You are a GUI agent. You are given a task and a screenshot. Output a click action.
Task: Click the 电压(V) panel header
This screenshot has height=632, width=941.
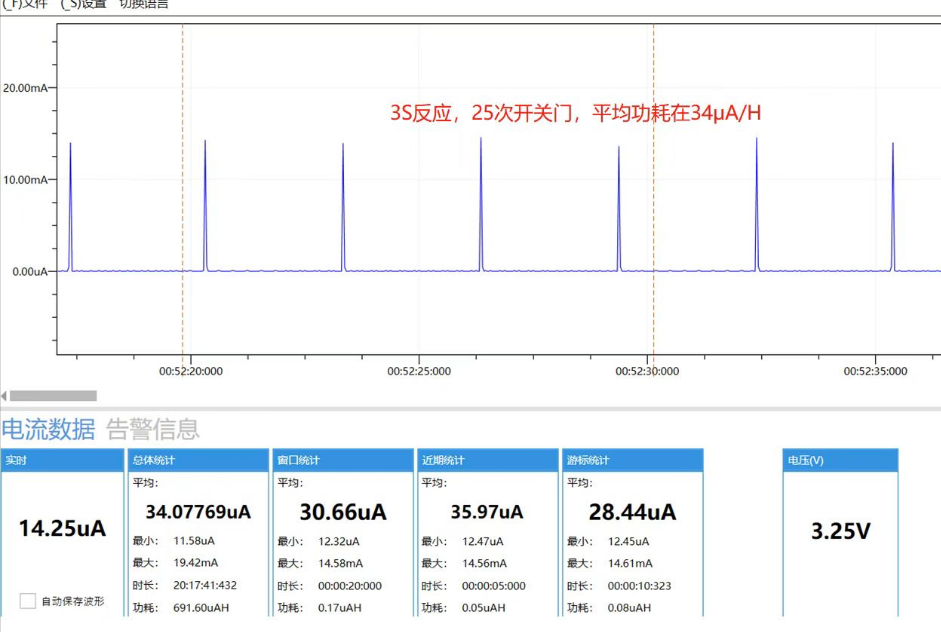(840, 460)
